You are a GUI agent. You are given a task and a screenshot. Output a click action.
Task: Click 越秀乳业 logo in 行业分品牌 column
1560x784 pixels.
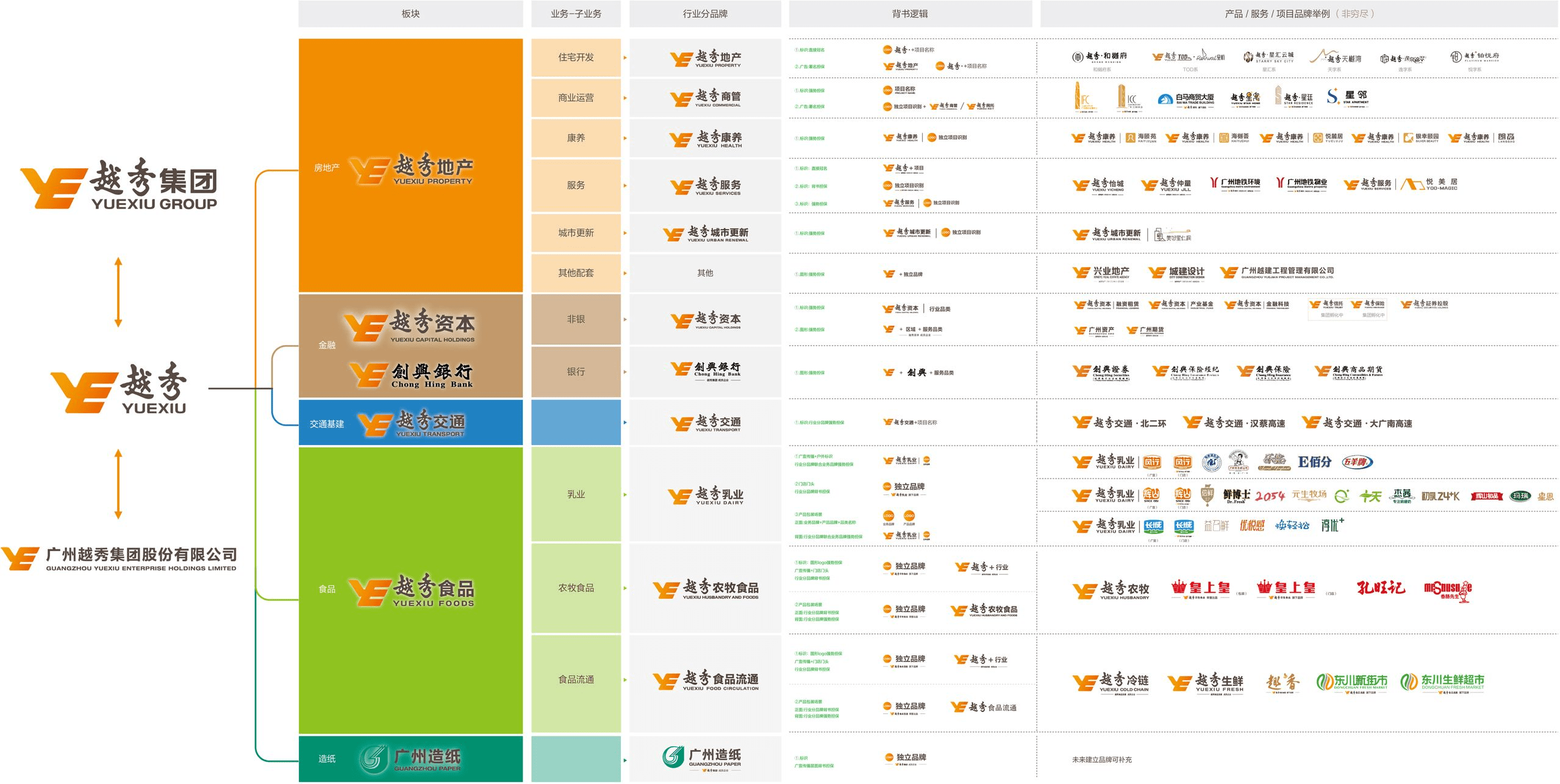(x=706, y=495)
